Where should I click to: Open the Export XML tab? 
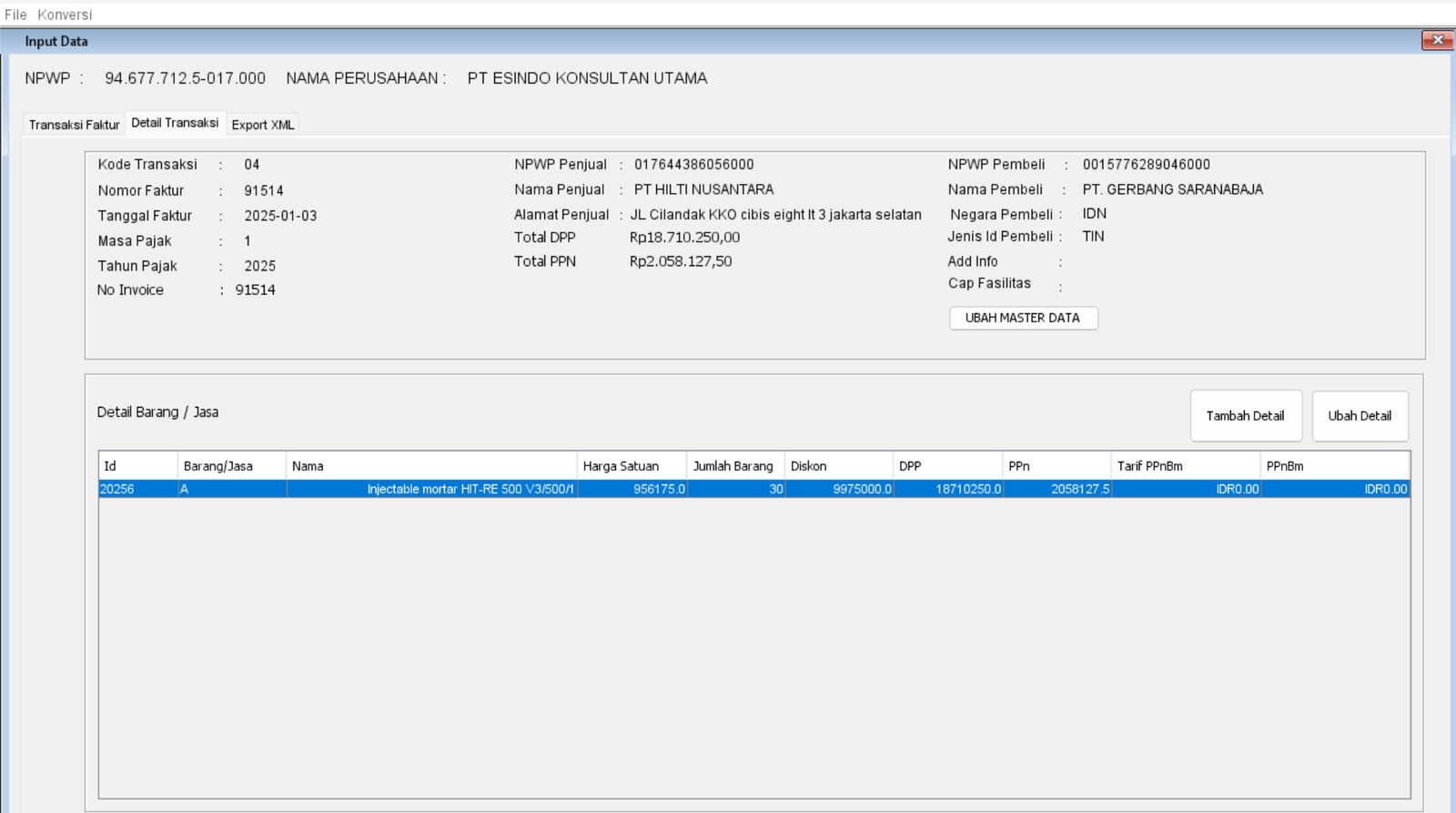[263, 125]
